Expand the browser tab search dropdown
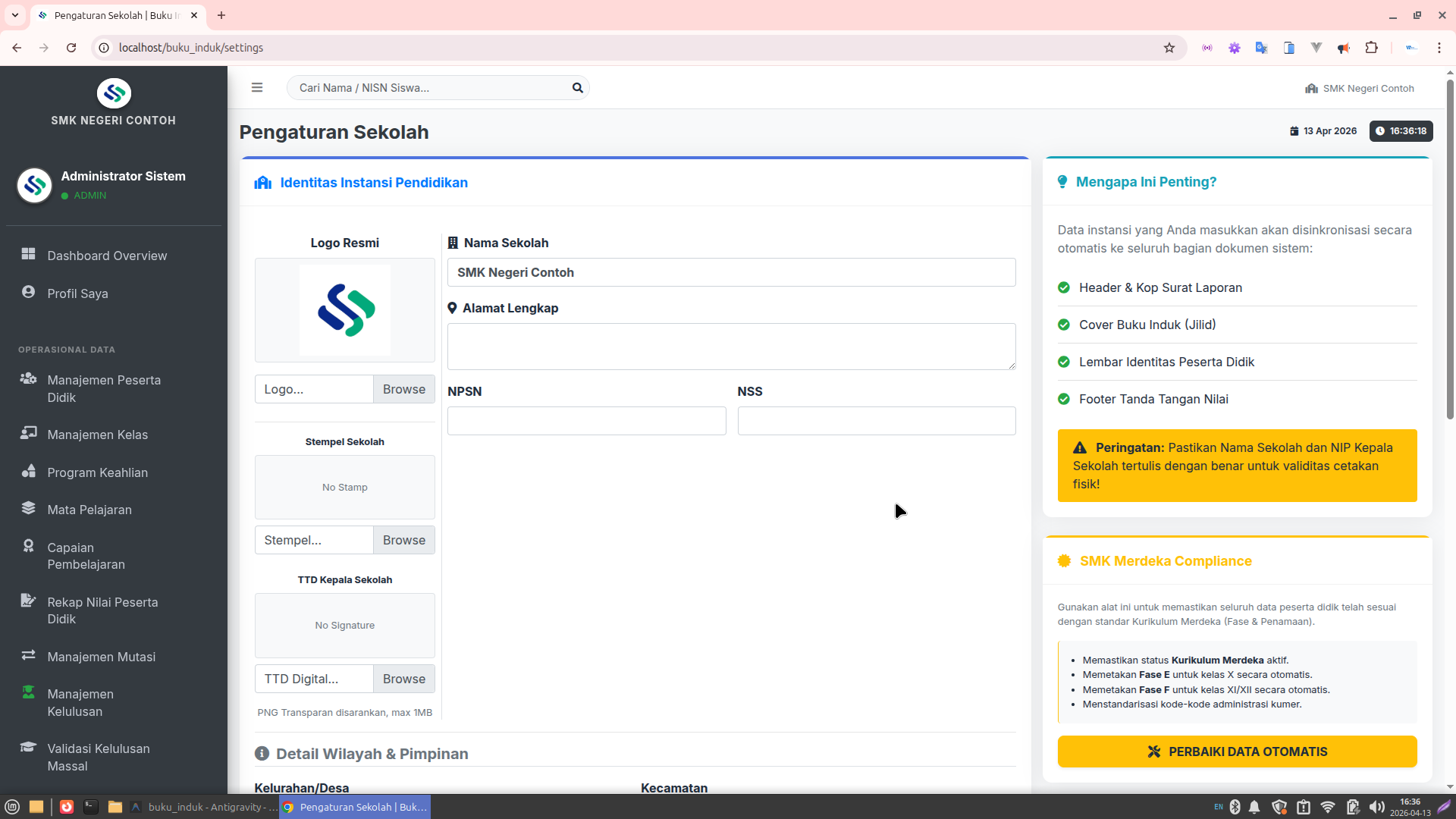Screen dimensions: 1456x819 point(14,15)
